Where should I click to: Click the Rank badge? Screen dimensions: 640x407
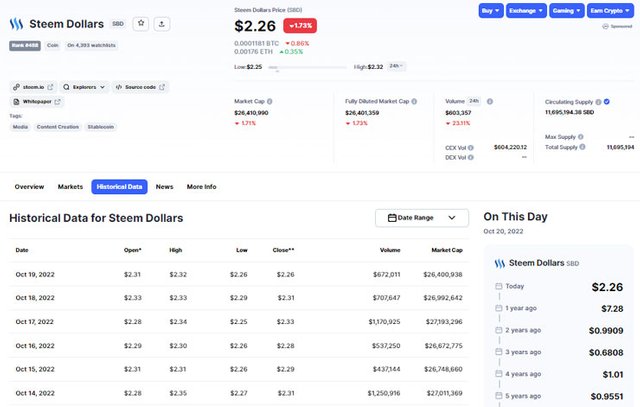pyautogui.click(x=25, y=45)
